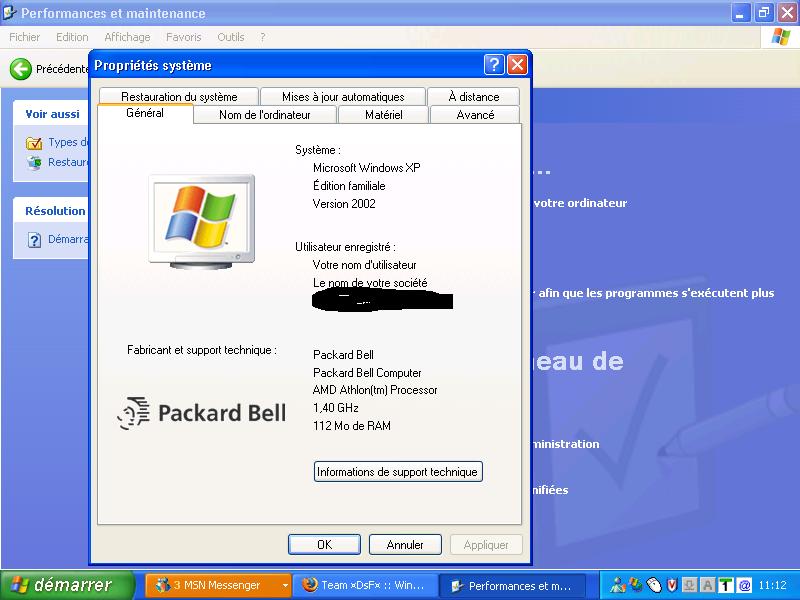The image size is (800, 600).
Task: Click the grey letter A tray icon
Action: 708,585
